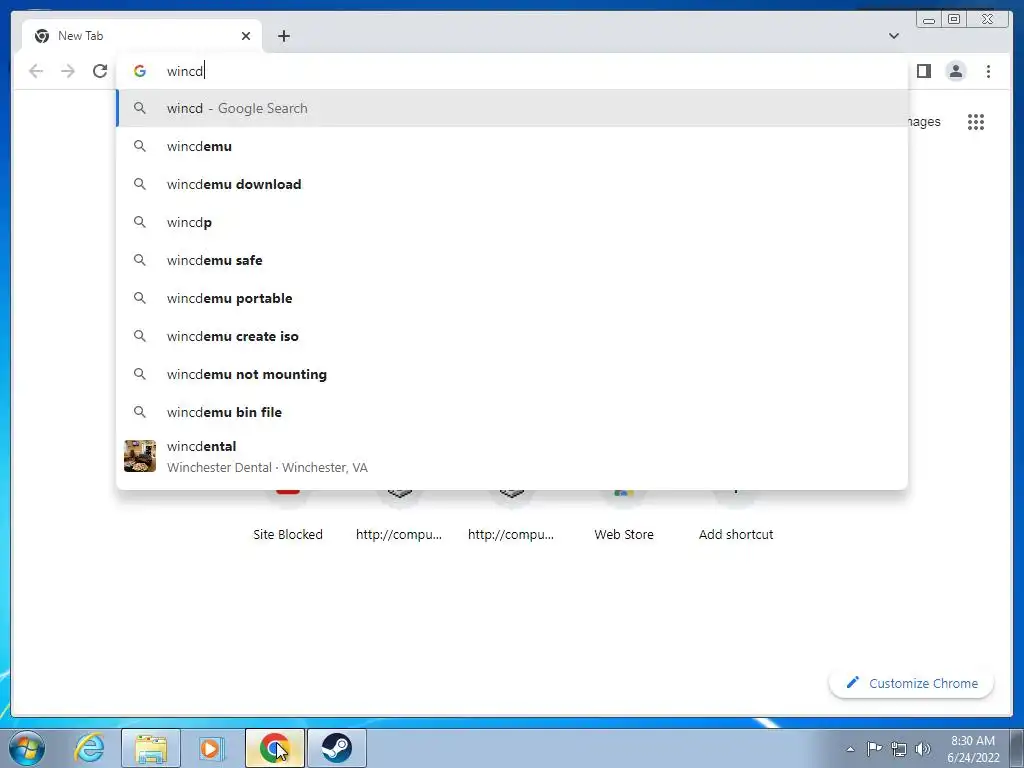Viewport: 1024px width, 768px height.
Task: Click the search icon beside 'wincdemu safe'
Action: 140,260
